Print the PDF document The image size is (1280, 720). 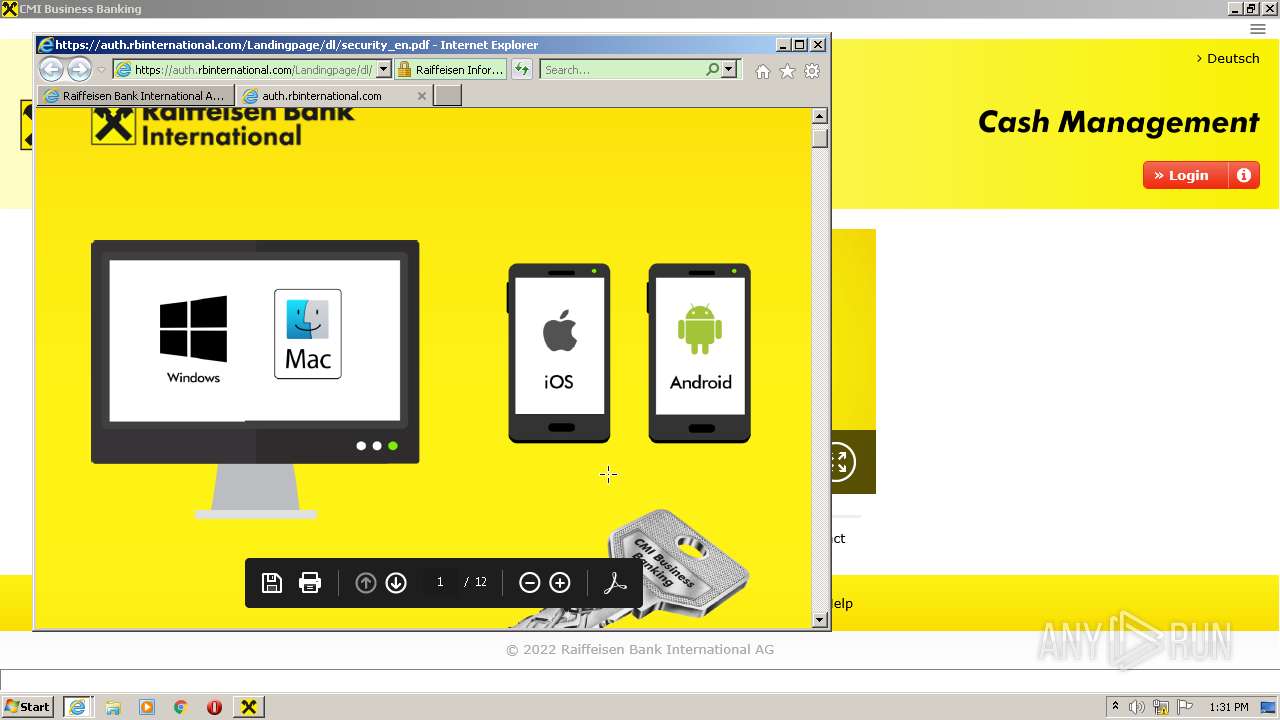(x=310, y=583)
